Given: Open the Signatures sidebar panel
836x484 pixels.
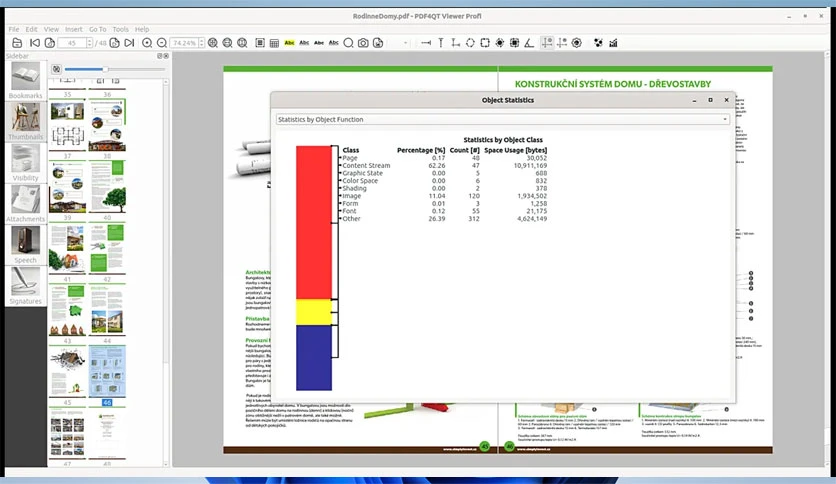Looking at the screenshot, I should [x=26, y=286].
